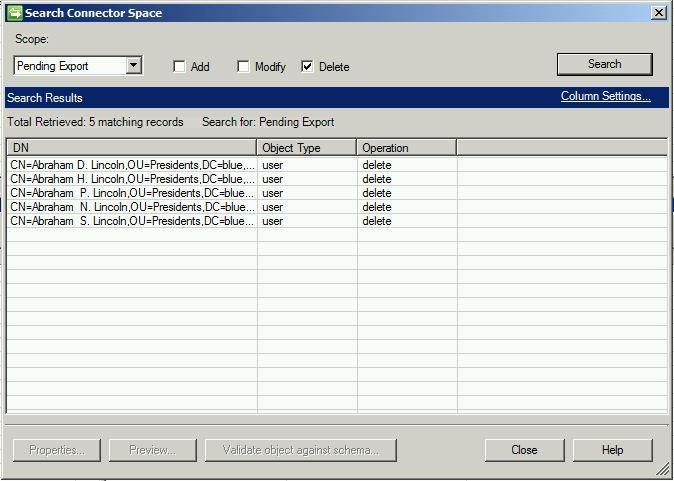The height and width of the screenshot is (481, 674).
Task: Select the Abraham H. Lincoln row
Action: (337, 179)
